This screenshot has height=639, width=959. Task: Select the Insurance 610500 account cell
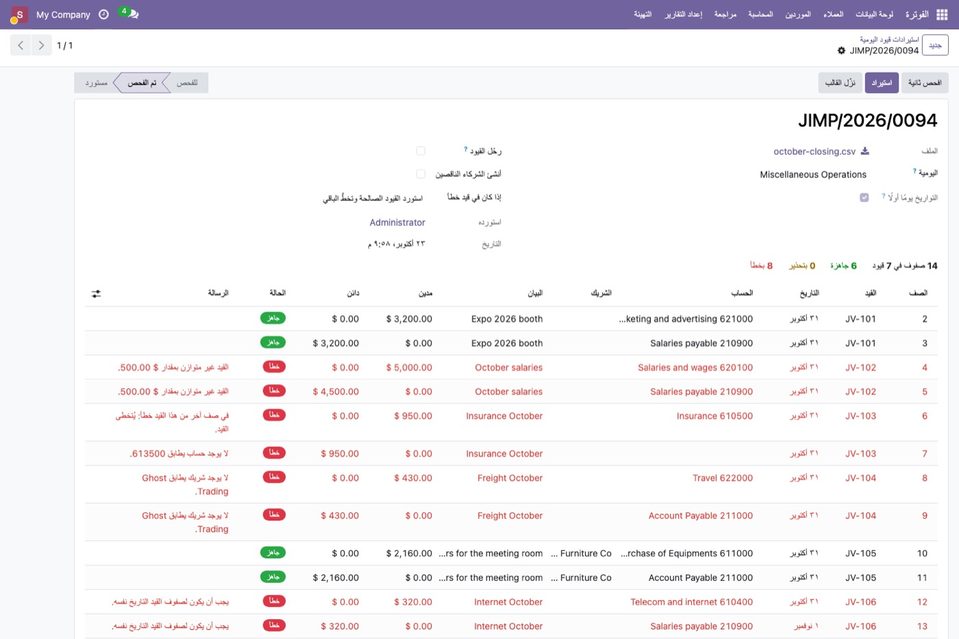[714, 416]
